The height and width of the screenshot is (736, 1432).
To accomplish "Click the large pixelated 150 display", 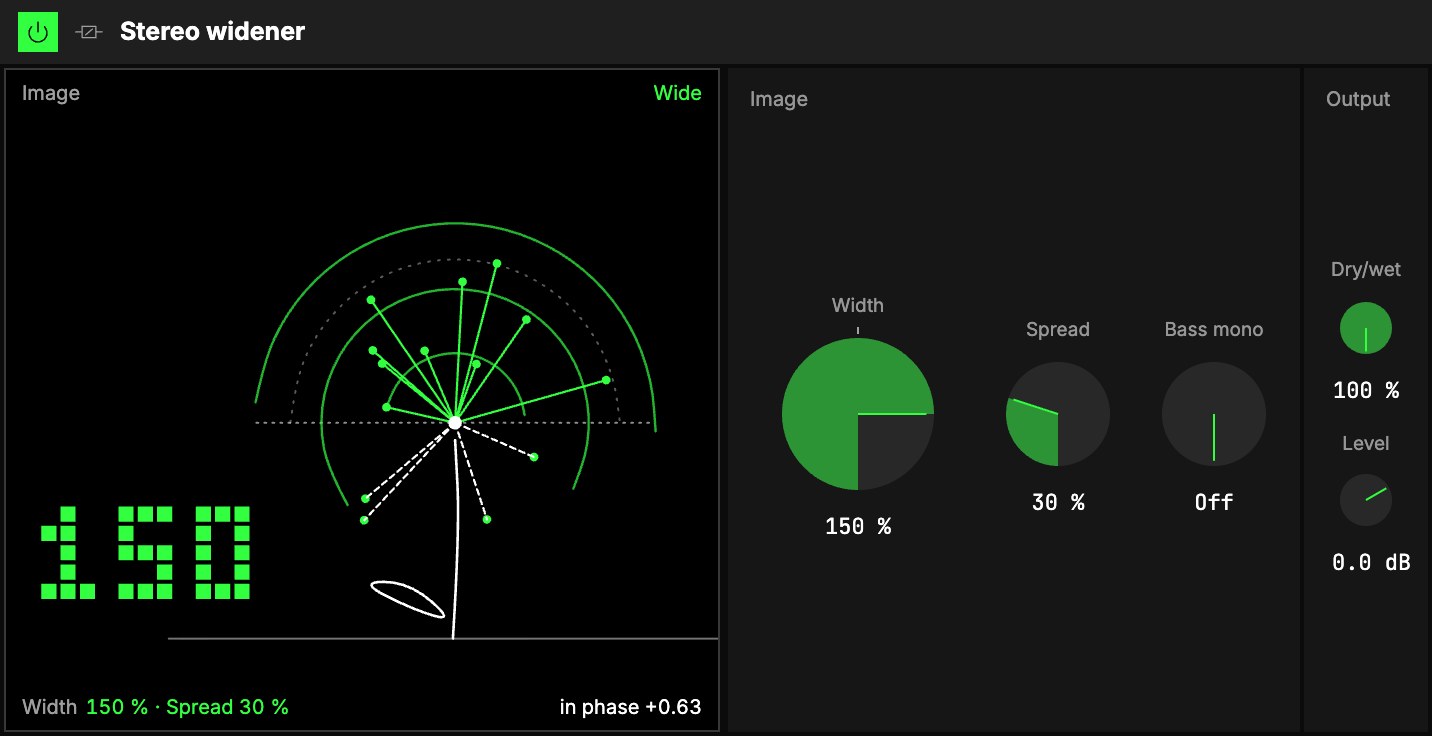I will pos(145,553).
